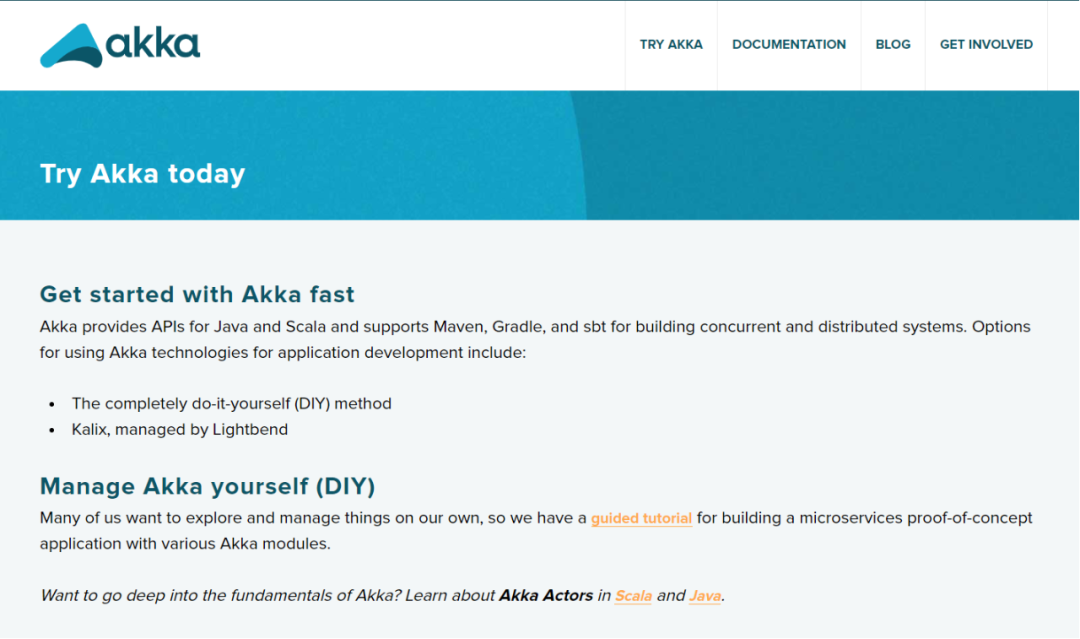This screenshot has width=1080, height=639.
Task: Click the bold Akka Actors text
Action: pos(546,596)
